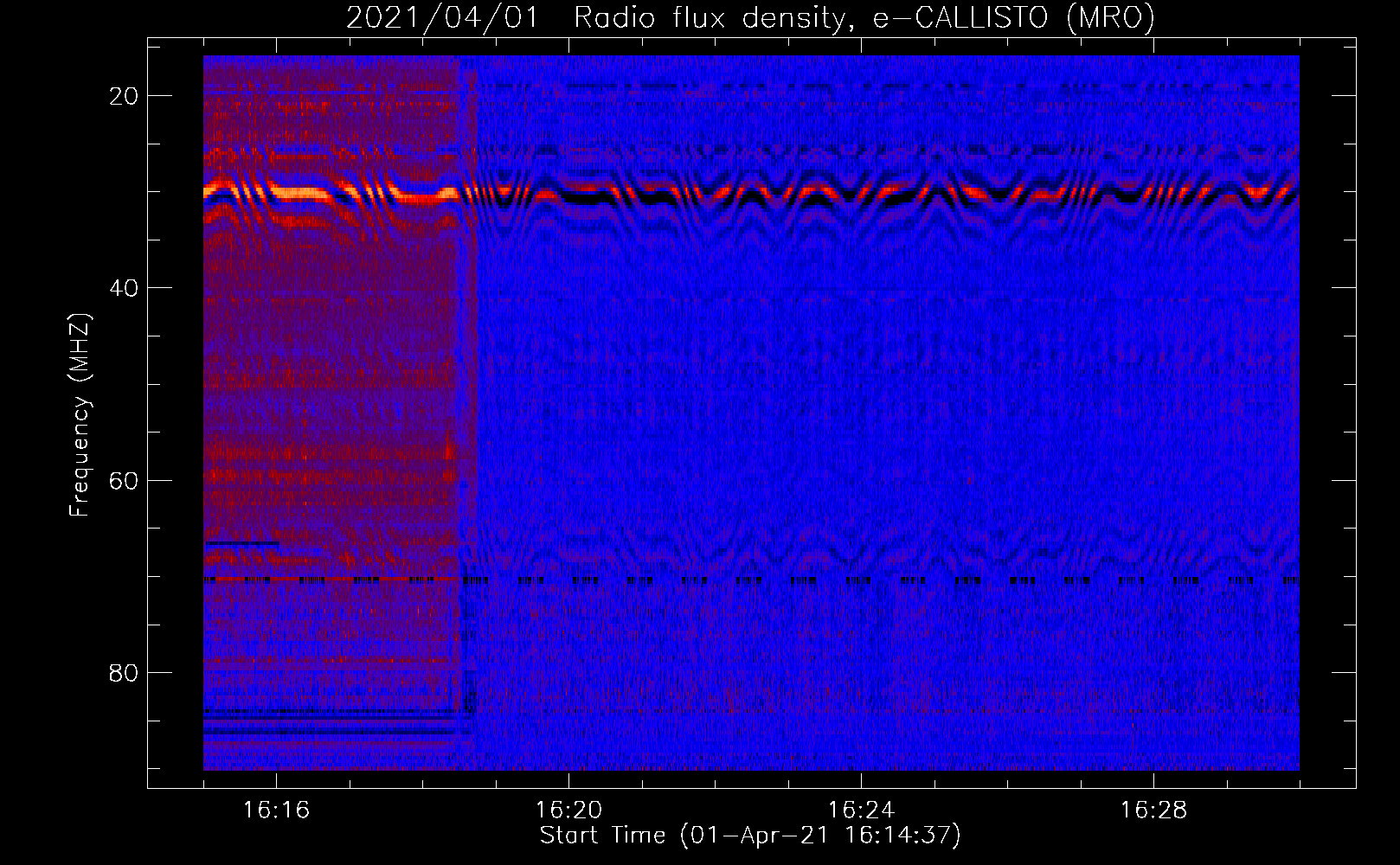Click the time tick label '16:20'
Image resolution: width=1400 pixels, height=865 pixels.
pos(568,811)
